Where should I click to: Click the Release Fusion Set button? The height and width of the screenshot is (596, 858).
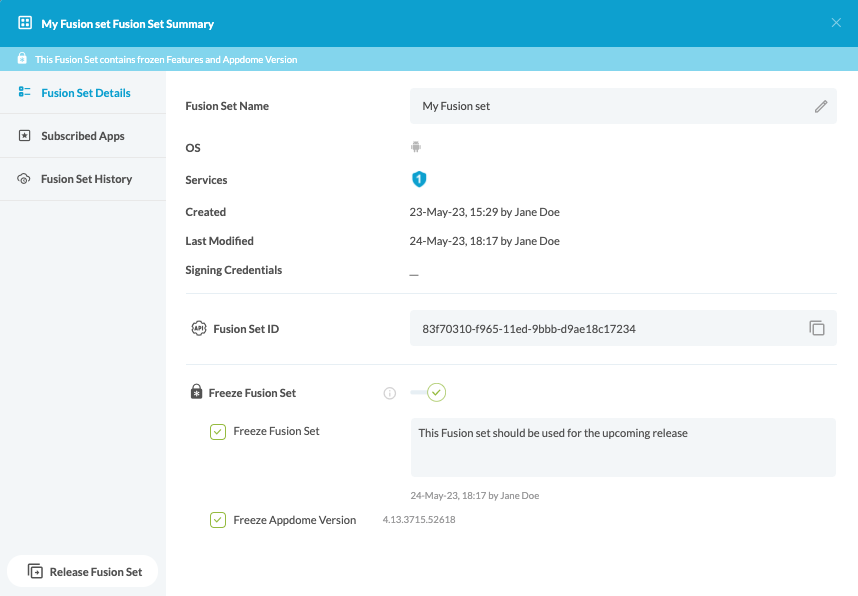point(84,572)
